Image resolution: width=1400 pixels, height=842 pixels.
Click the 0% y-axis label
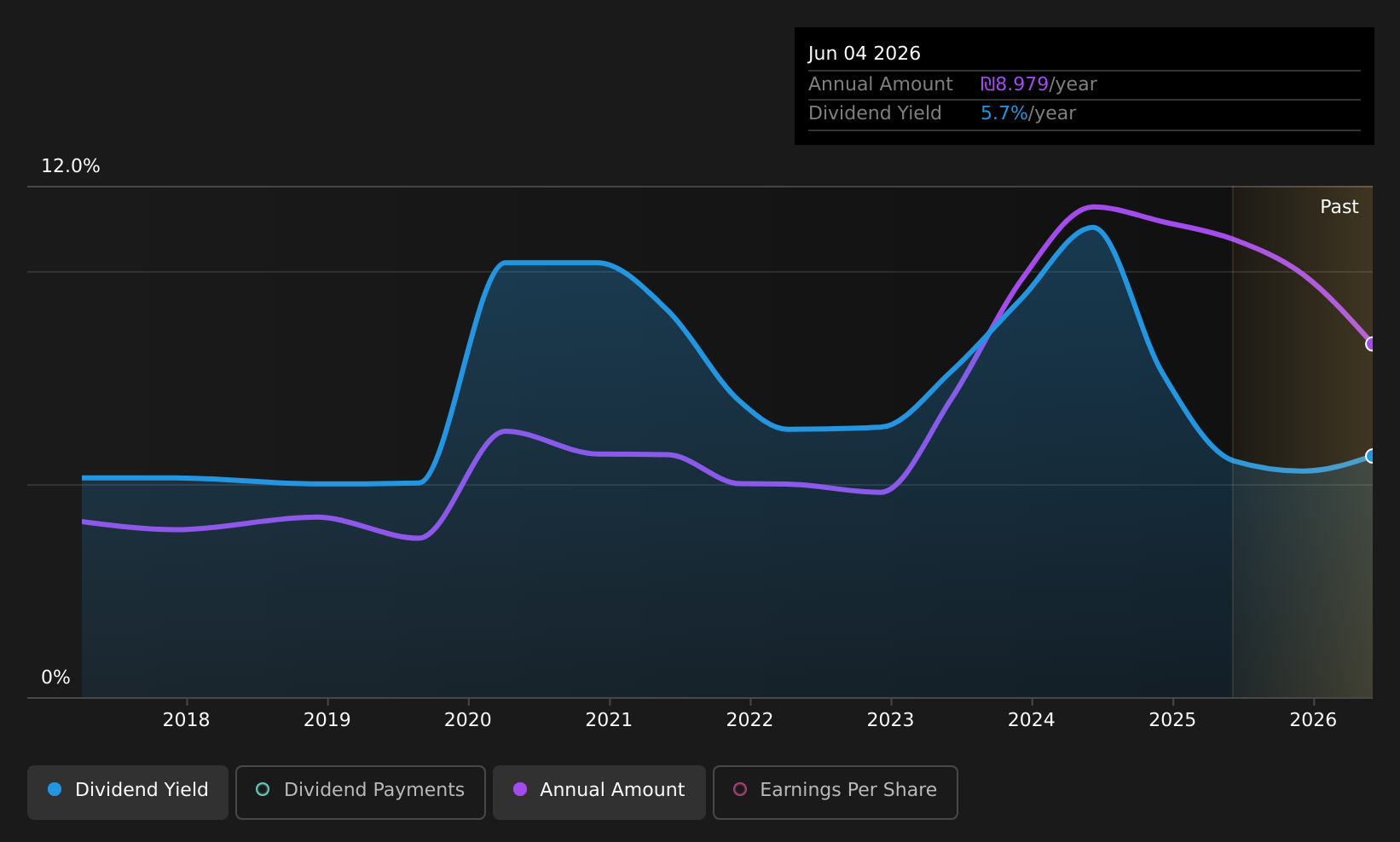pos(55,678)
